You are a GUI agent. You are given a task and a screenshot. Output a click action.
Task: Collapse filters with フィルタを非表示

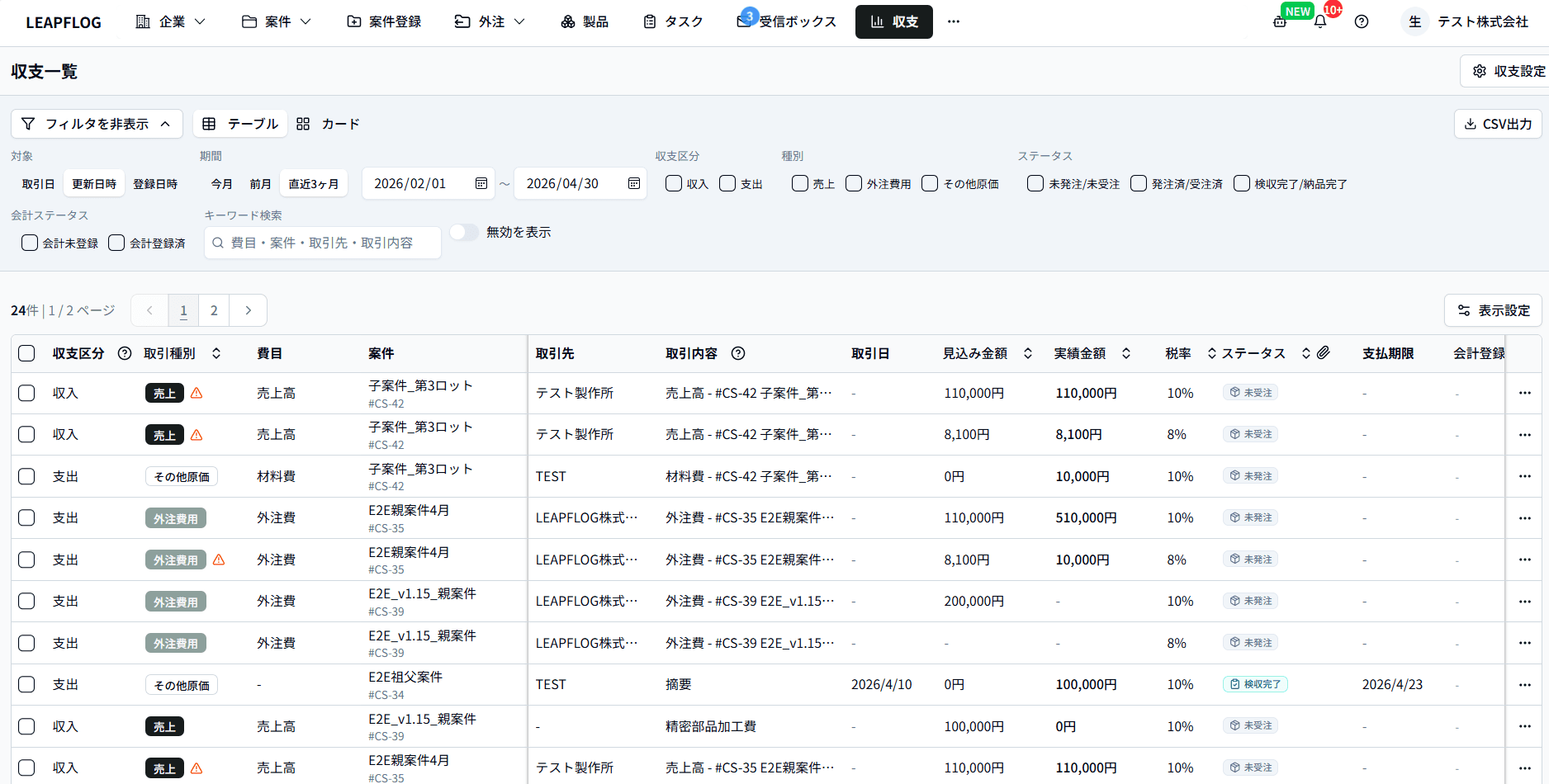tap(97, 124)
